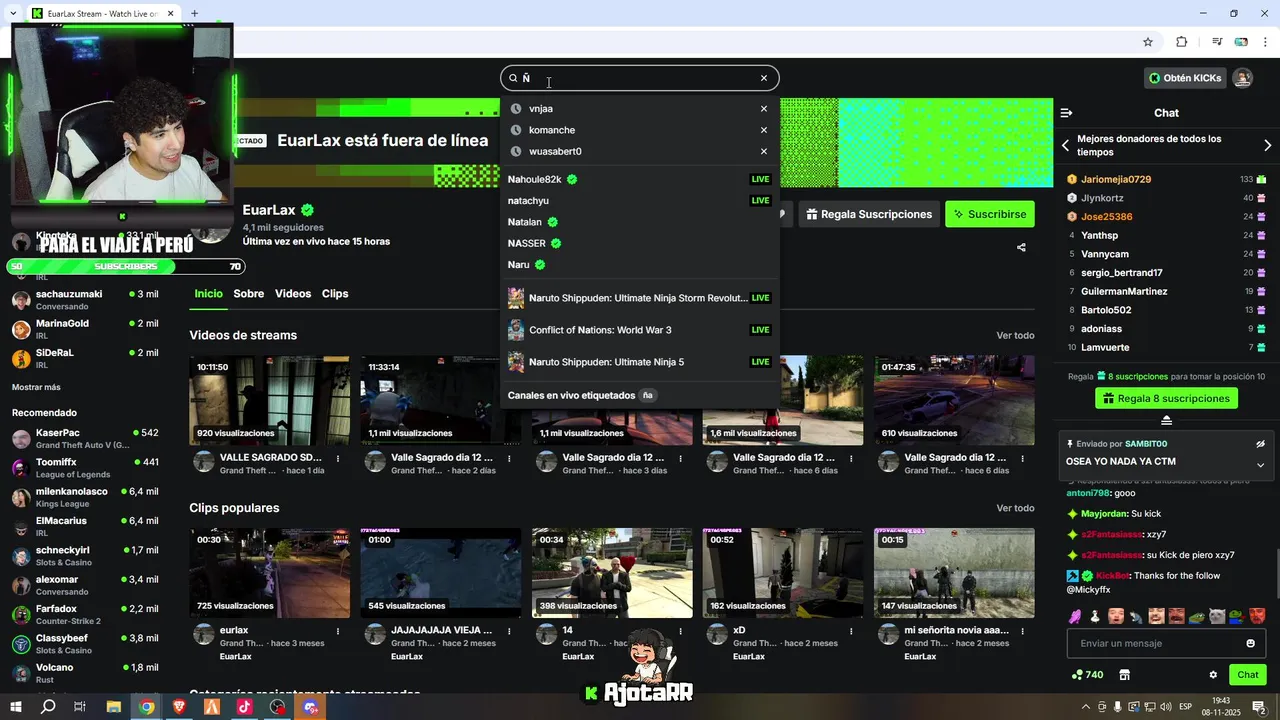Open Conflict of Nations: World War 3 category
Screen dimensions: 1280x720
[640, 330]
